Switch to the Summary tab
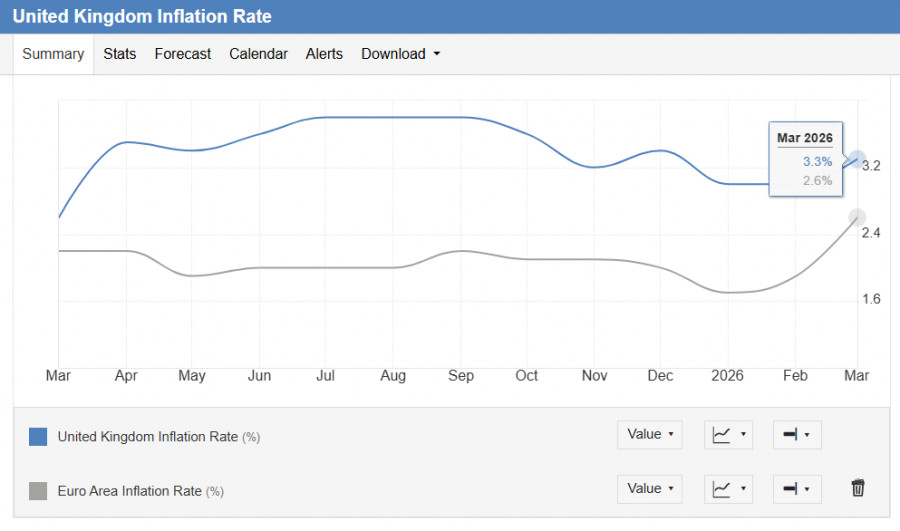Image resolution: width=900 pixels, height=531 pixels. click(53, 54)
